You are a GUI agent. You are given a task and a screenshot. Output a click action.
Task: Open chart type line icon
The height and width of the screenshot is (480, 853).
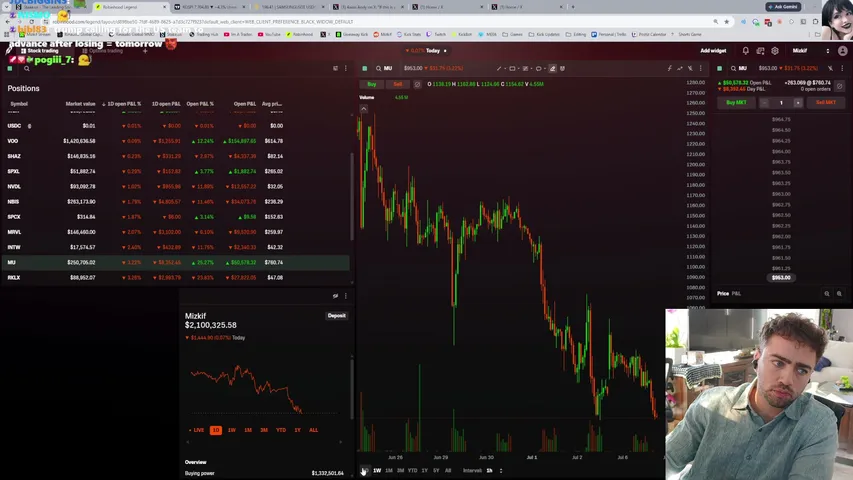pyautogui.click(x=679, y=69)
